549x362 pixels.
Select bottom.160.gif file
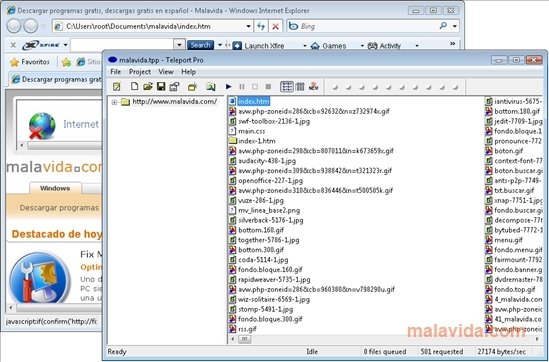[261, 230]
